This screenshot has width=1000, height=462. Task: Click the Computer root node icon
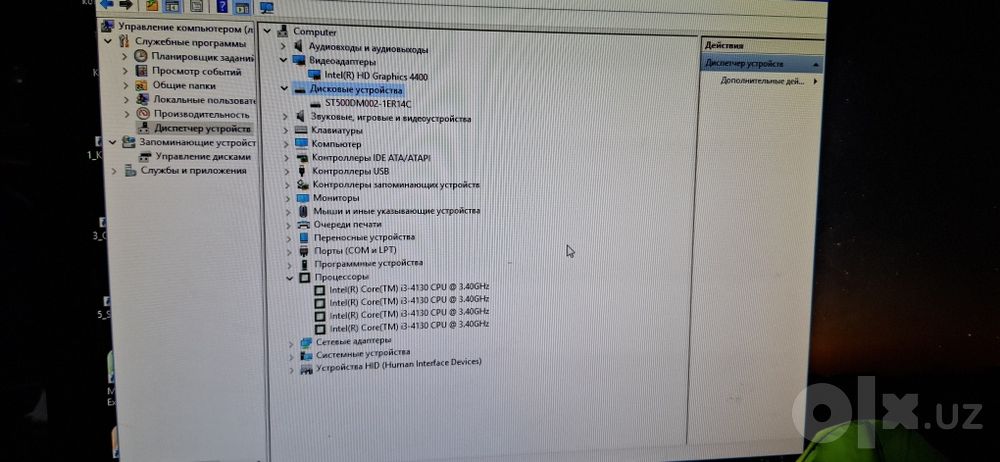(281, 31)
